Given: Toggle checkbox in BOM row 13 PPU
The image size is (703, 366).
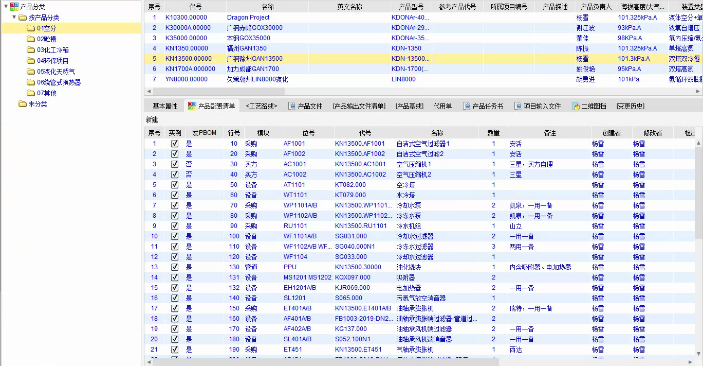Looking at the screenshot, I should pyautogui.click(x=174, y=267).
